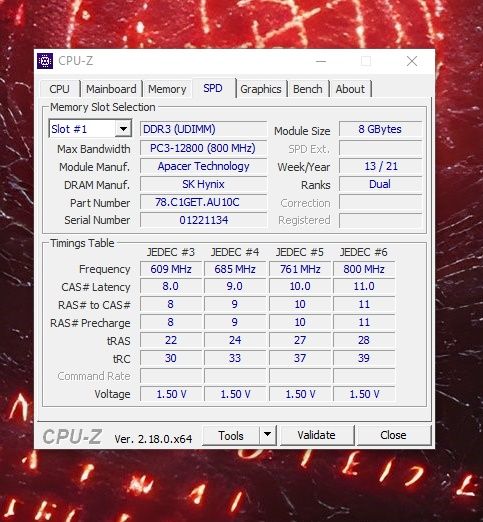Click the serial number 01221134
Viewport: 483px width, 522px height.
pyautogui.click(x=203, y=220)
